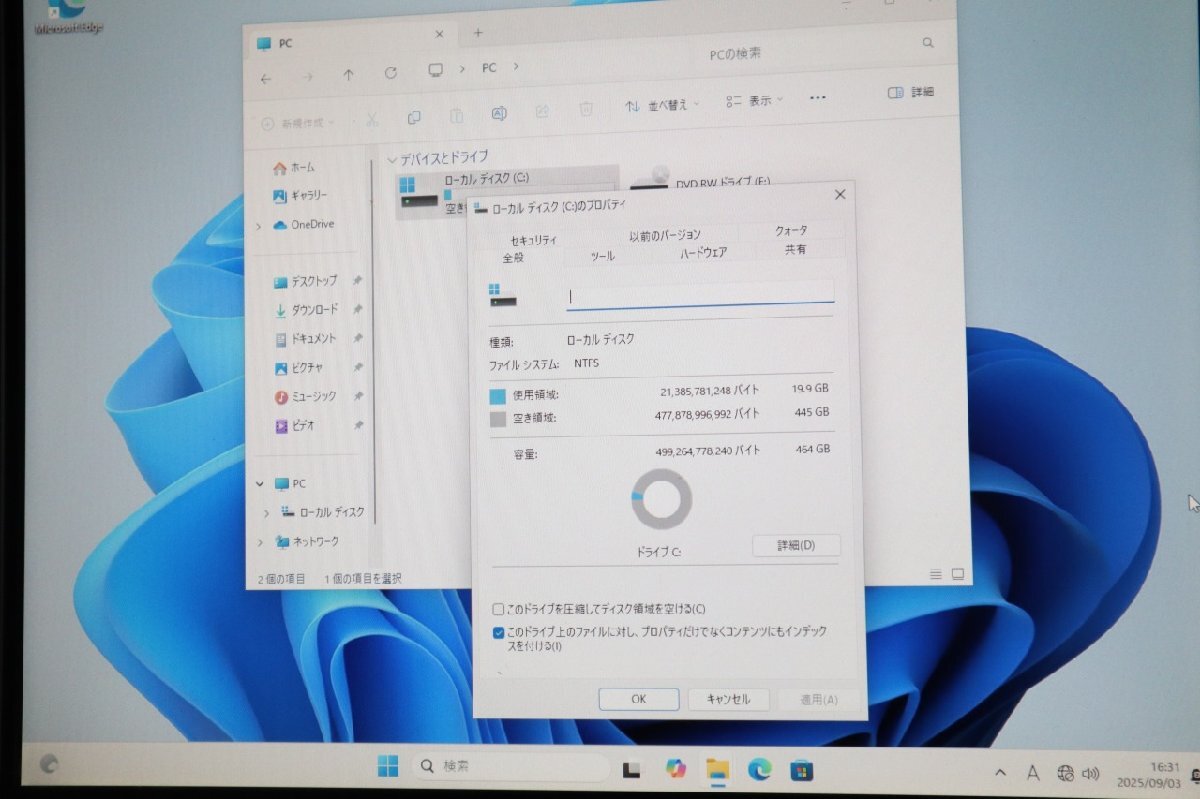Image resolution: width=1200 pixels, height=799 pixels.
Task: Open File Explorer from taskbar
Action: coord(717,769)
